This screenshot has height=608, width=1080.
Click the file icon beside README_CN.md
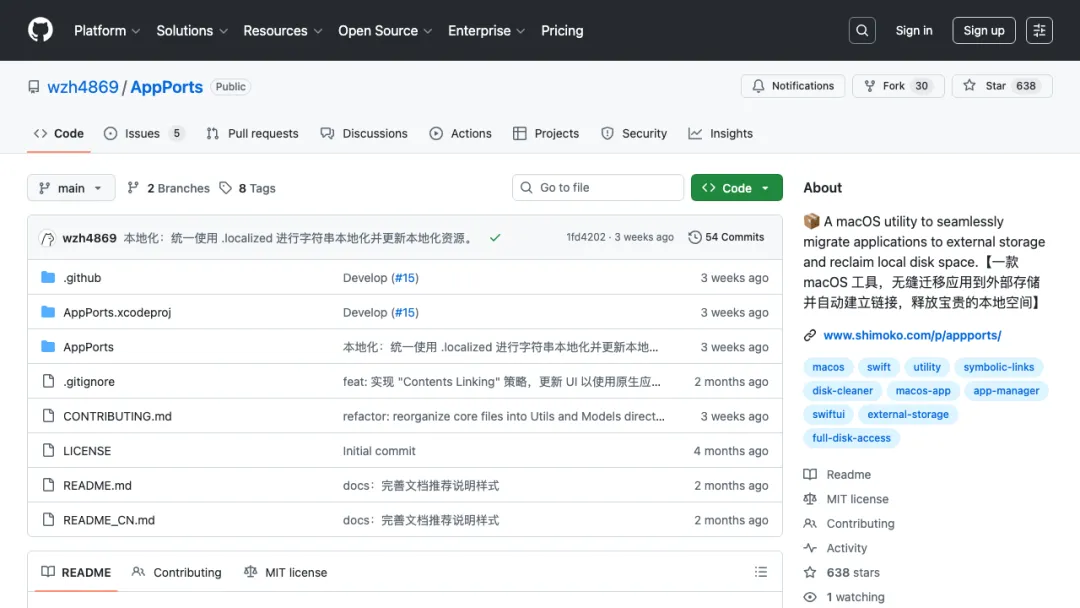coord(48,519)
